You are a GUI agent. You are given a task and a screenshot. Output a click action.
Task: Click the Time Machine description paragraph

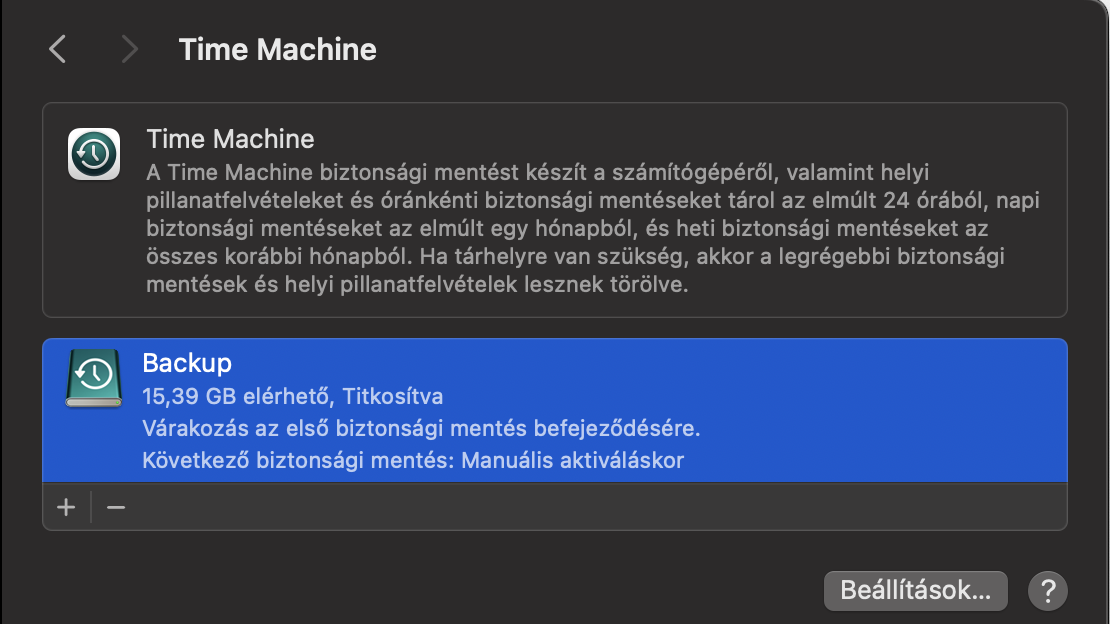[x=593, y=228]
